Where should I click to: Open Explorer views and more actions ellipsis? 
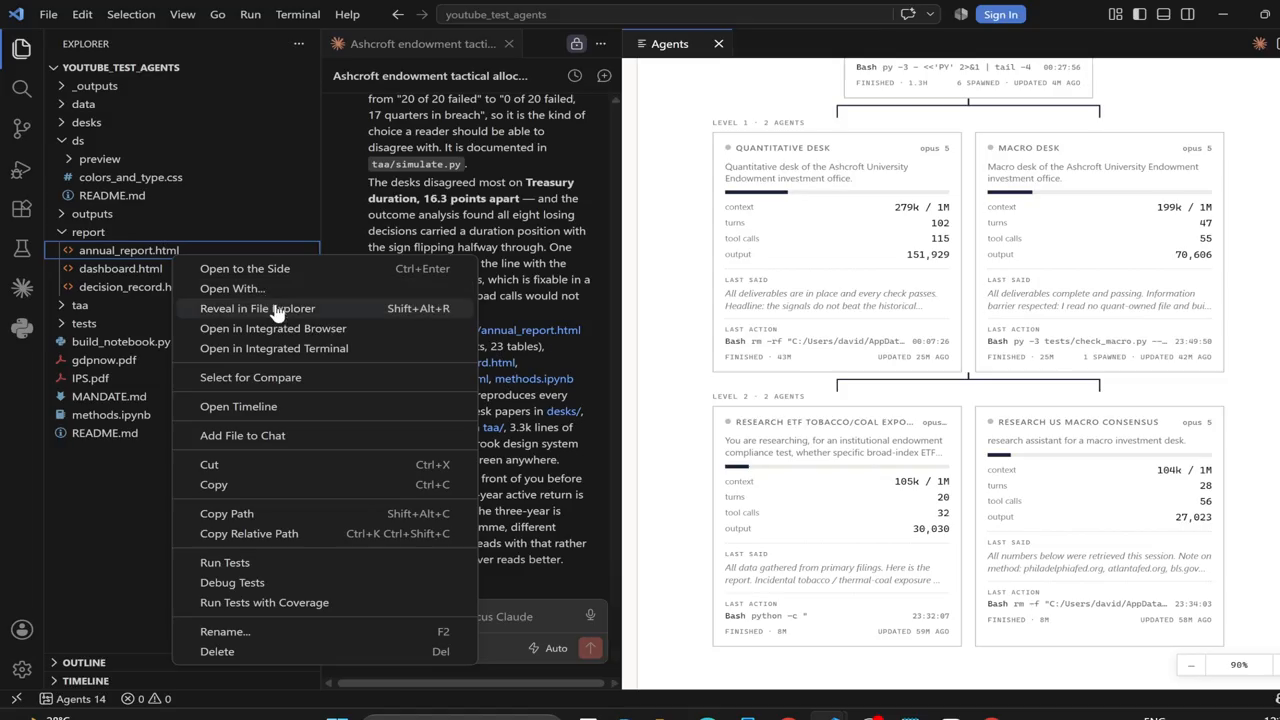(x=298, y=44)
